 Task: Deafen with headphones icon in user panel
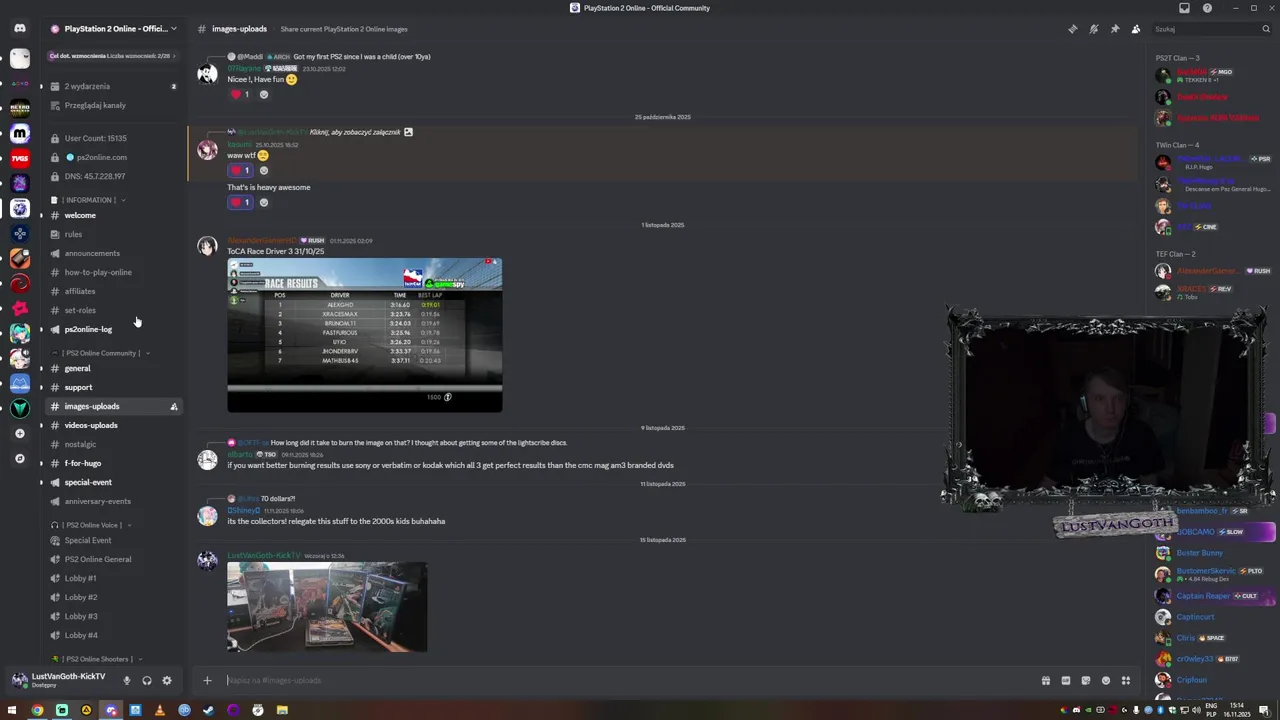[x=147, y=680]
